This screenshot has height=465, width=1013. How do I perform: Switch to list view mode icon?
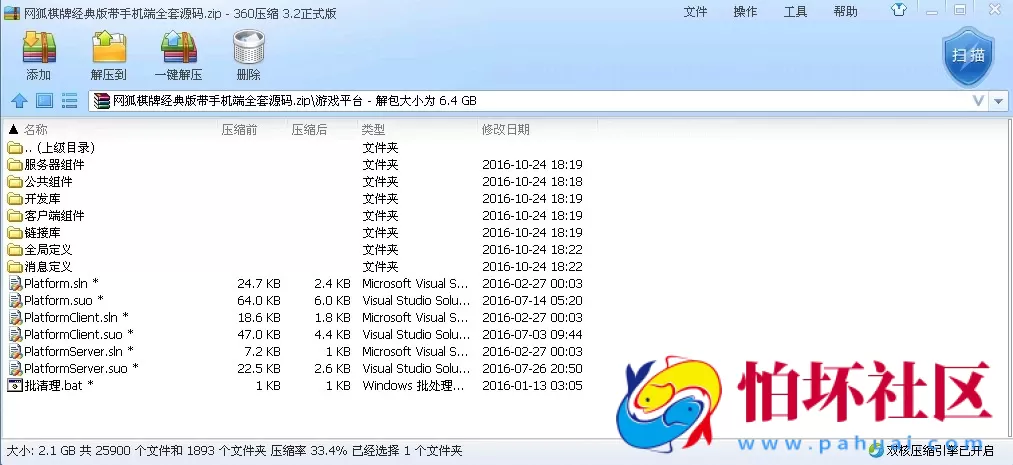(70, 101)
